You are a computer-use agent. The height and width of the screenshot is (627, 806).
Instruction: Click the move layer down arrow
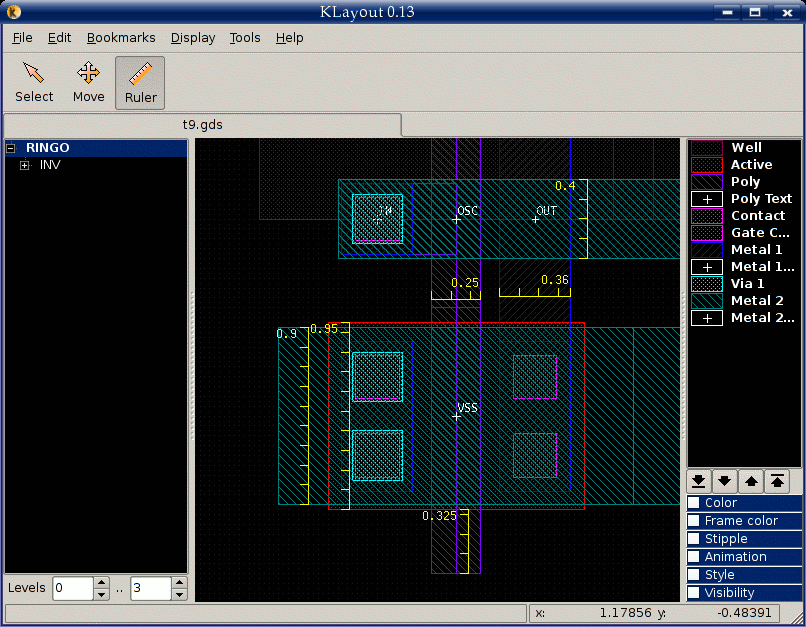pos(725,480)
